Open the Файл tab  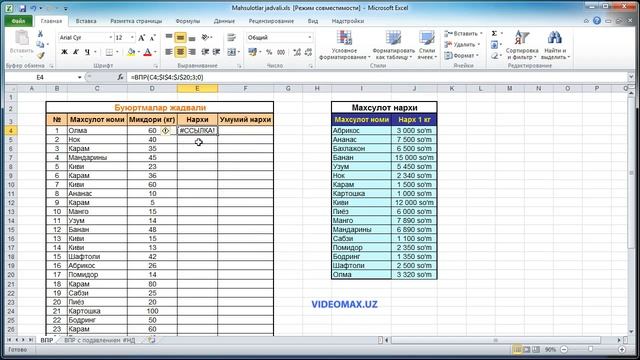click(18, 21)
